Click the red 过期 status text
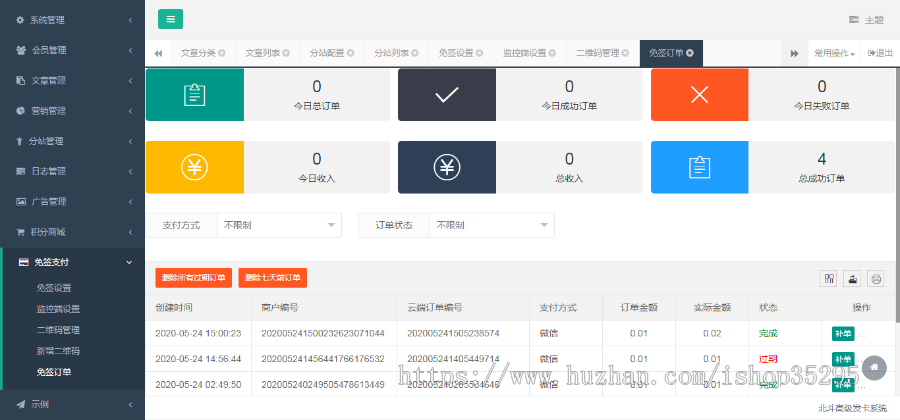This screenshot has height=420, width=900. tap(768, 359)
